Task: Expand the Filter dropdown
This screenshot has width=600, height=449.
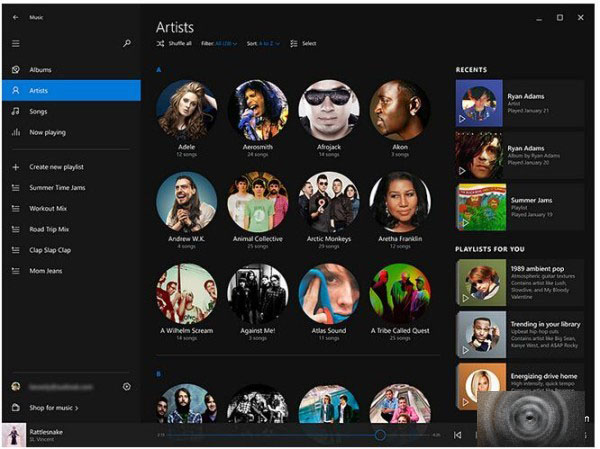Action: 220,44
